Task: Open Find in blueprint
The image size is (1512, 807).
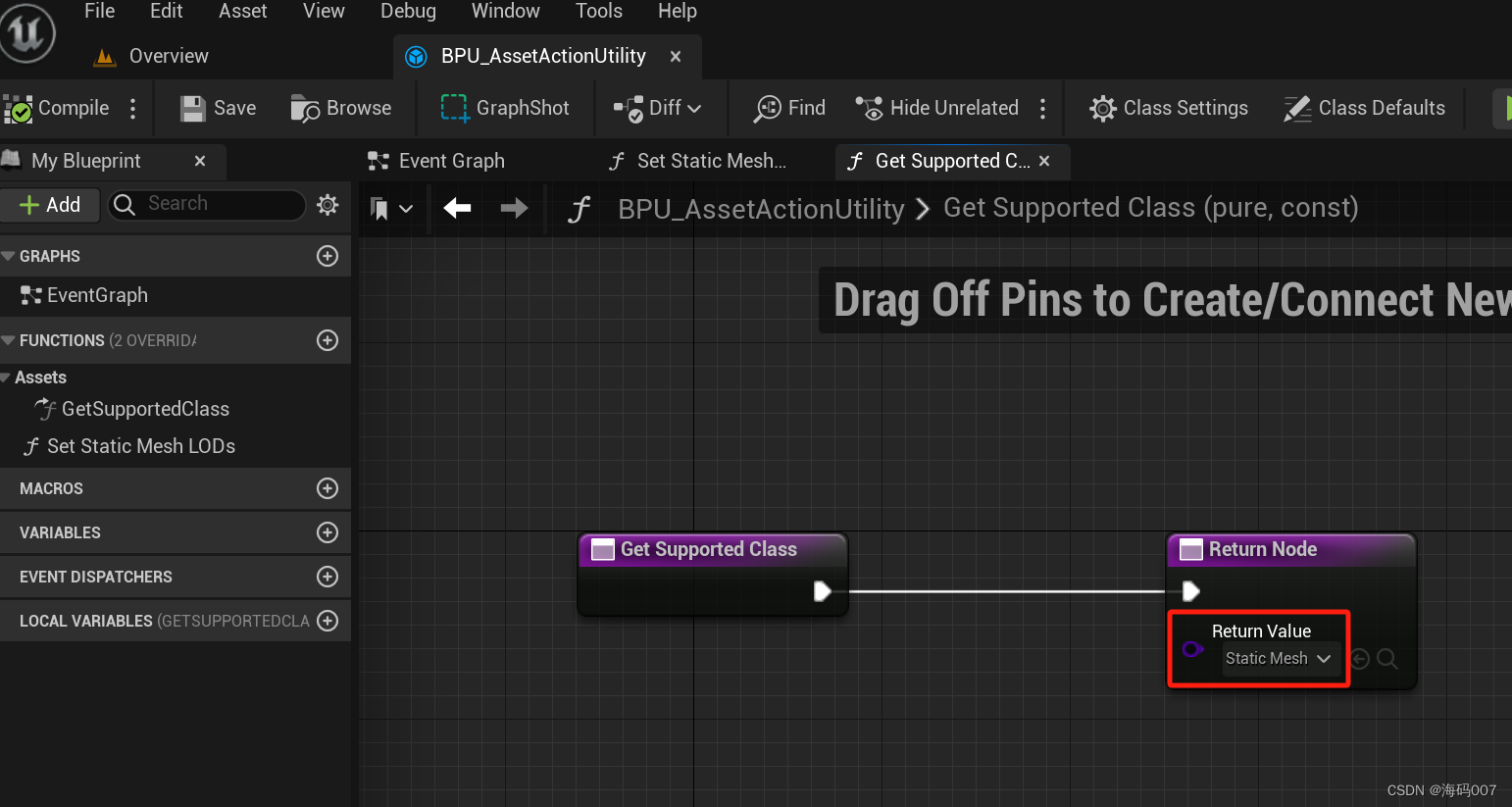Action: [x=789, y=108]
